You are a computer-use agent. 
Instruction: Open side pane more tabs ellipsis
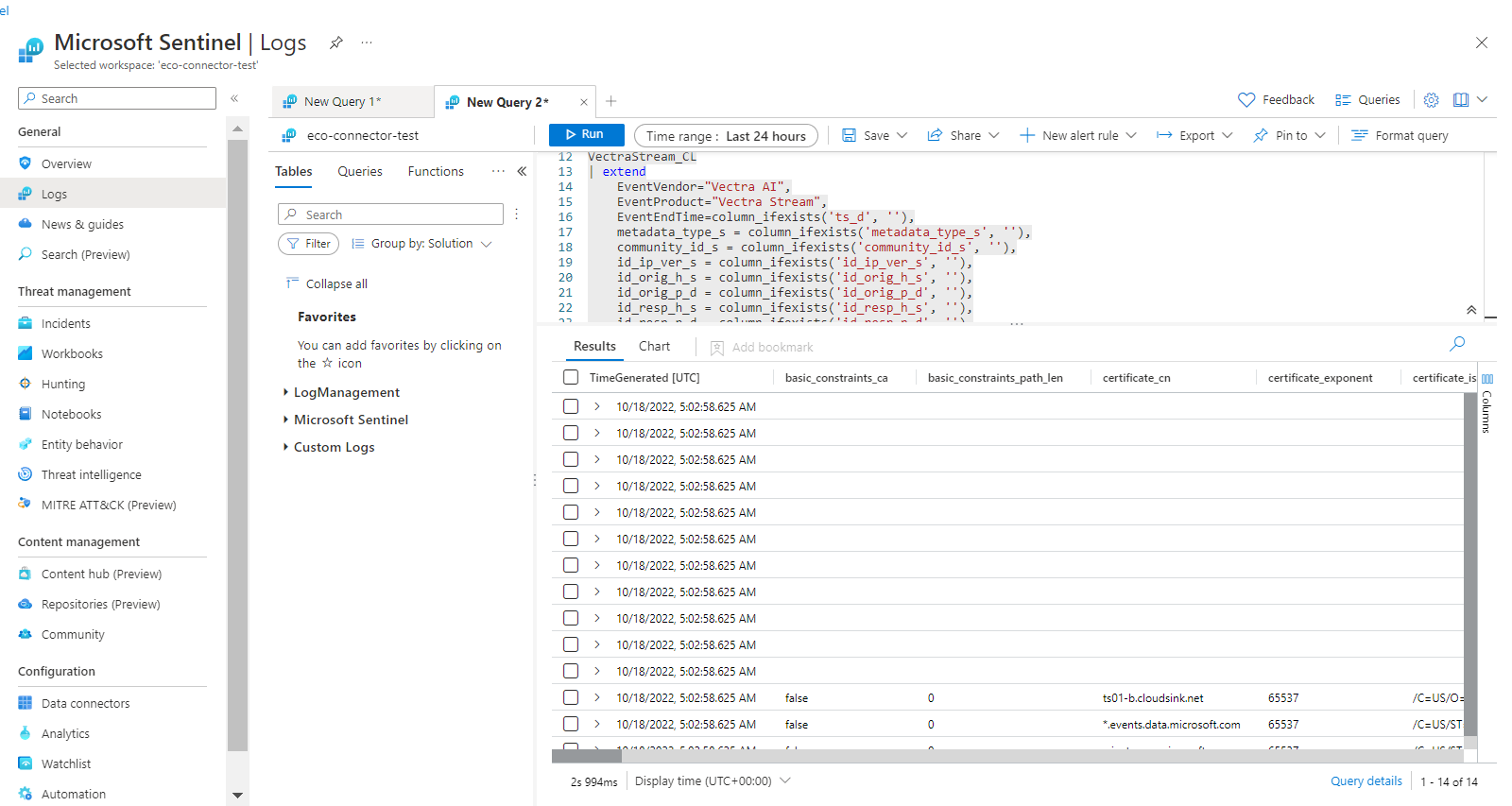[498, 171]
